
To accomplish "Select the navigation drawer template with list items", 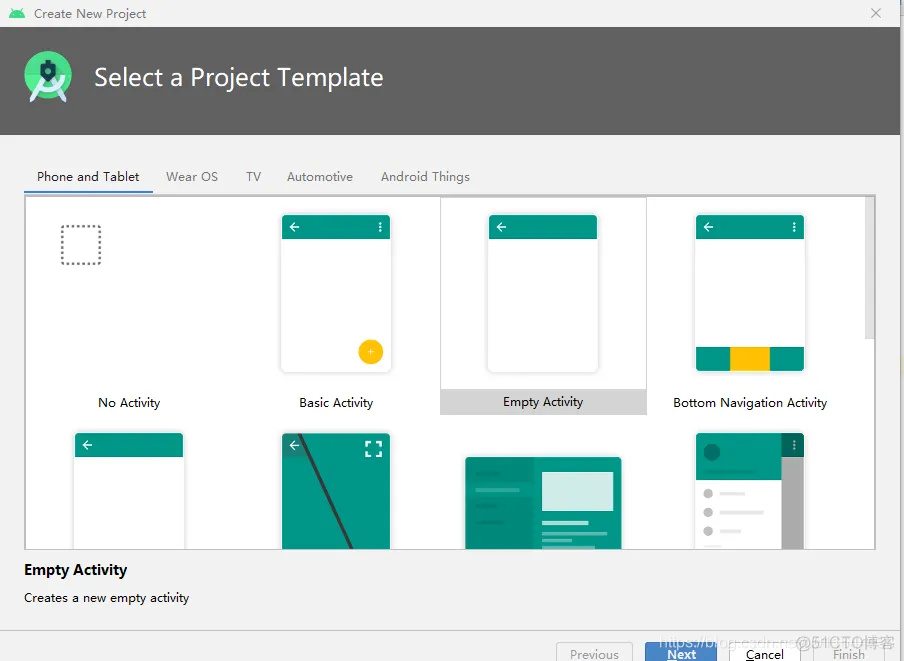I will 749,491.
